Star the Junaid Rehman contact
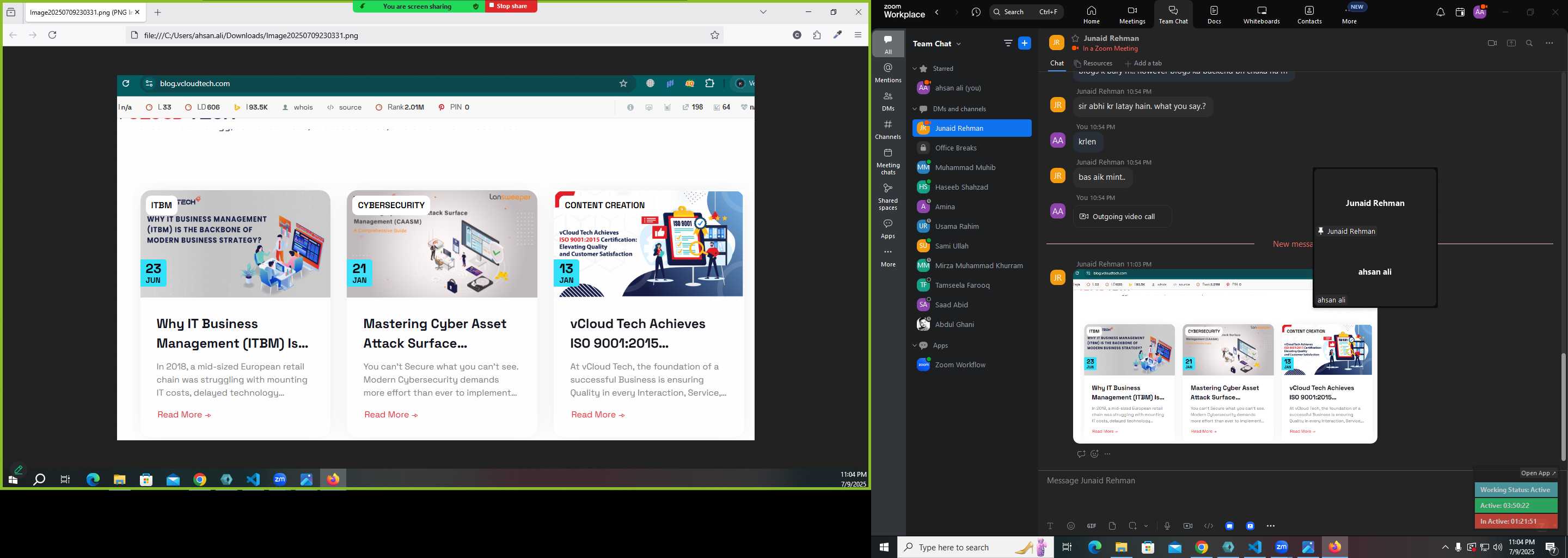The height and width of the screenshot is (558, 1568). (x=1076, y=38)
